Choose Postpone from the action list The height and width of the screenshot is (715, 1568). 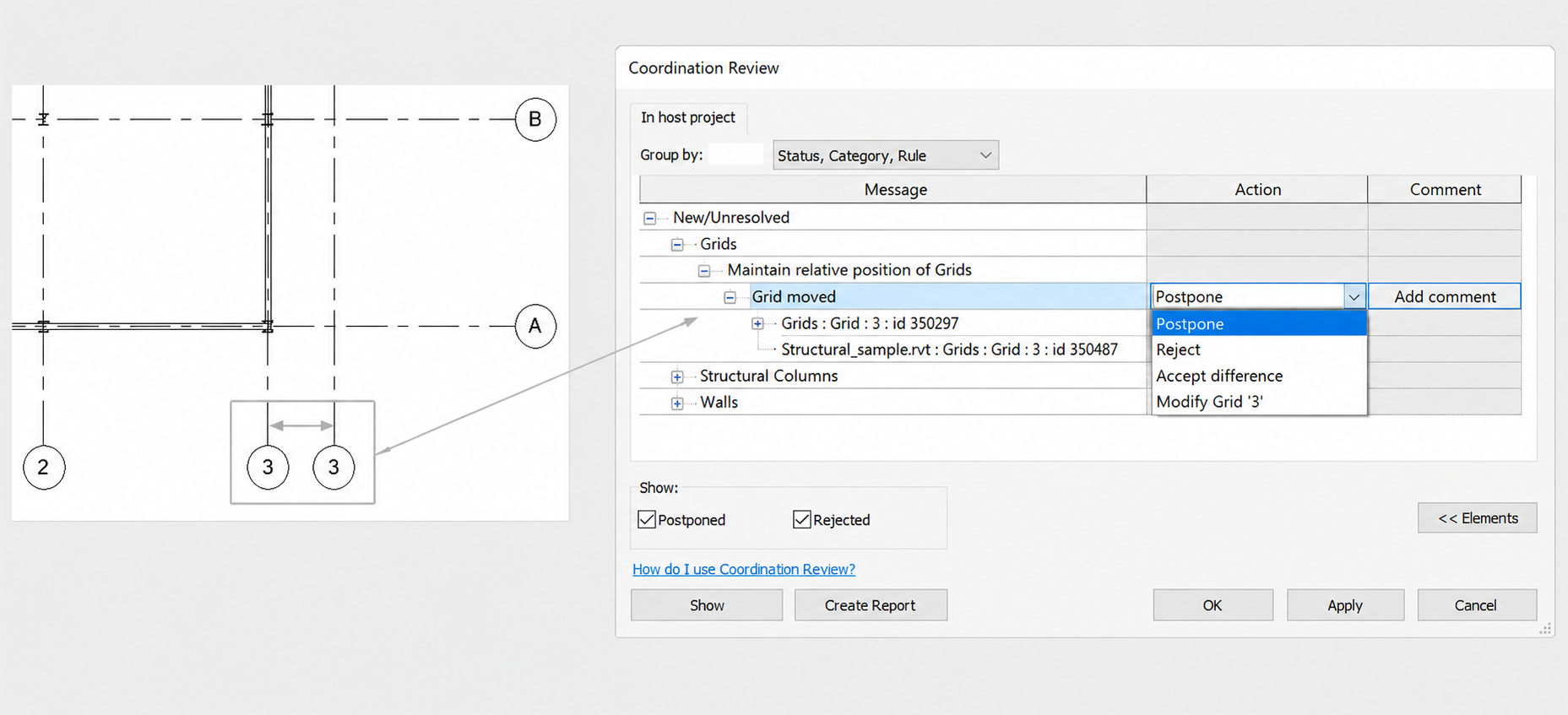[1259, 323]
